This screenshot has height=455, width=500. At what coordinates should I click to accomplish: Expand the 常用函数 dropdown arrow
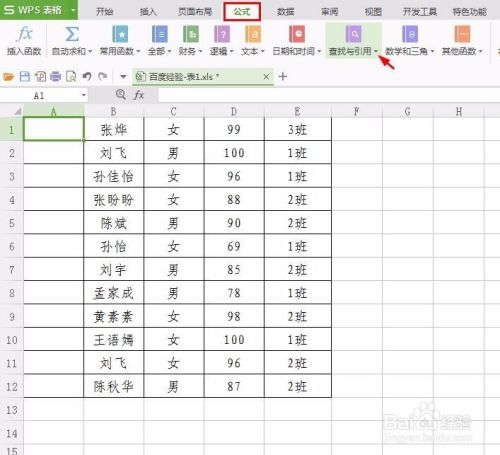pyautogui.click(x=138, y=52)
